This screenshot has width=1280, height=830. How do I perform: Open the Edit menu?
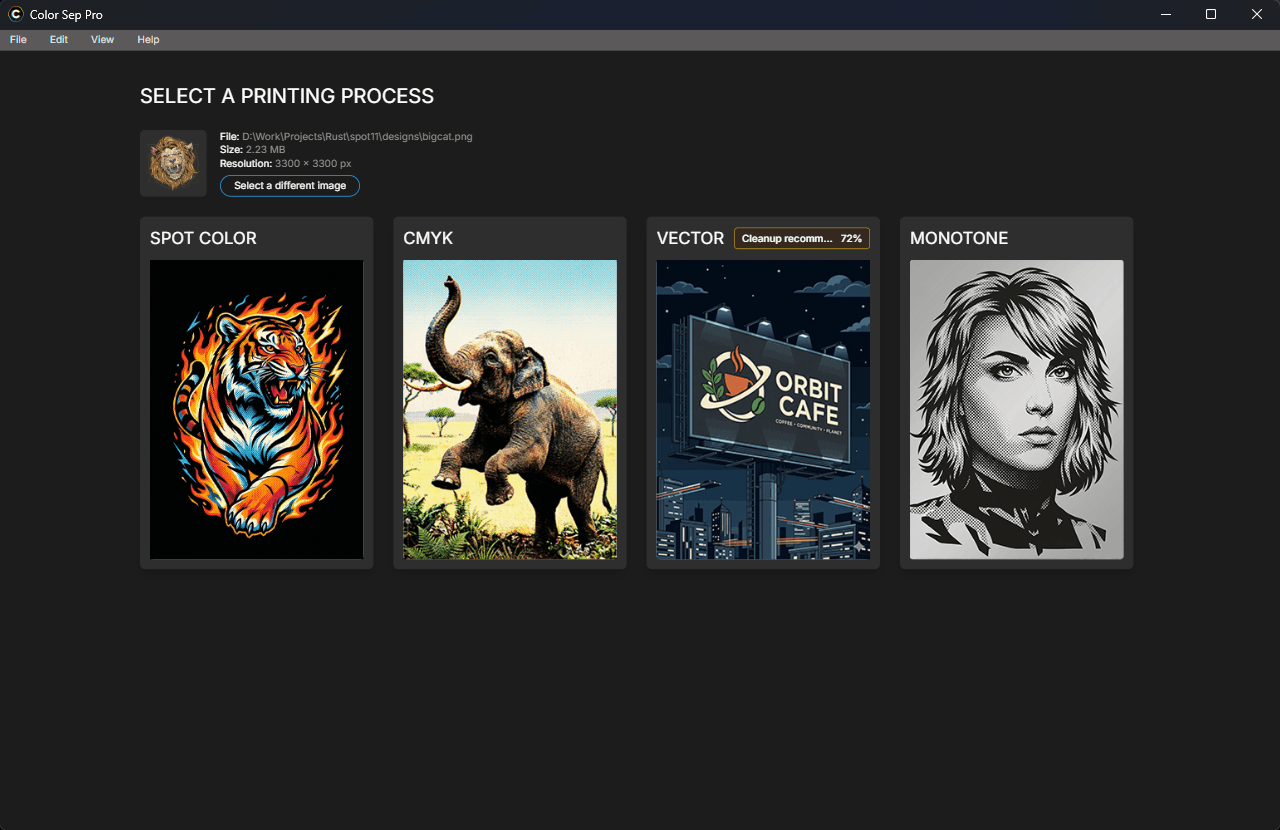pyautogui.click(x=59, y=40)
